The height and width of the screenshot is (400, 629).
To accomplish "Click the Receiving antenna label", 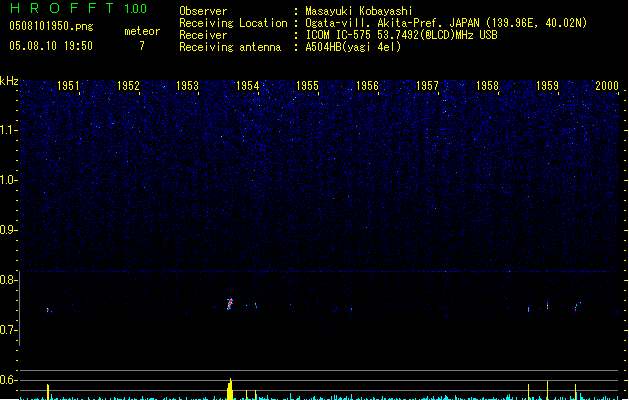I will [230, 47].
